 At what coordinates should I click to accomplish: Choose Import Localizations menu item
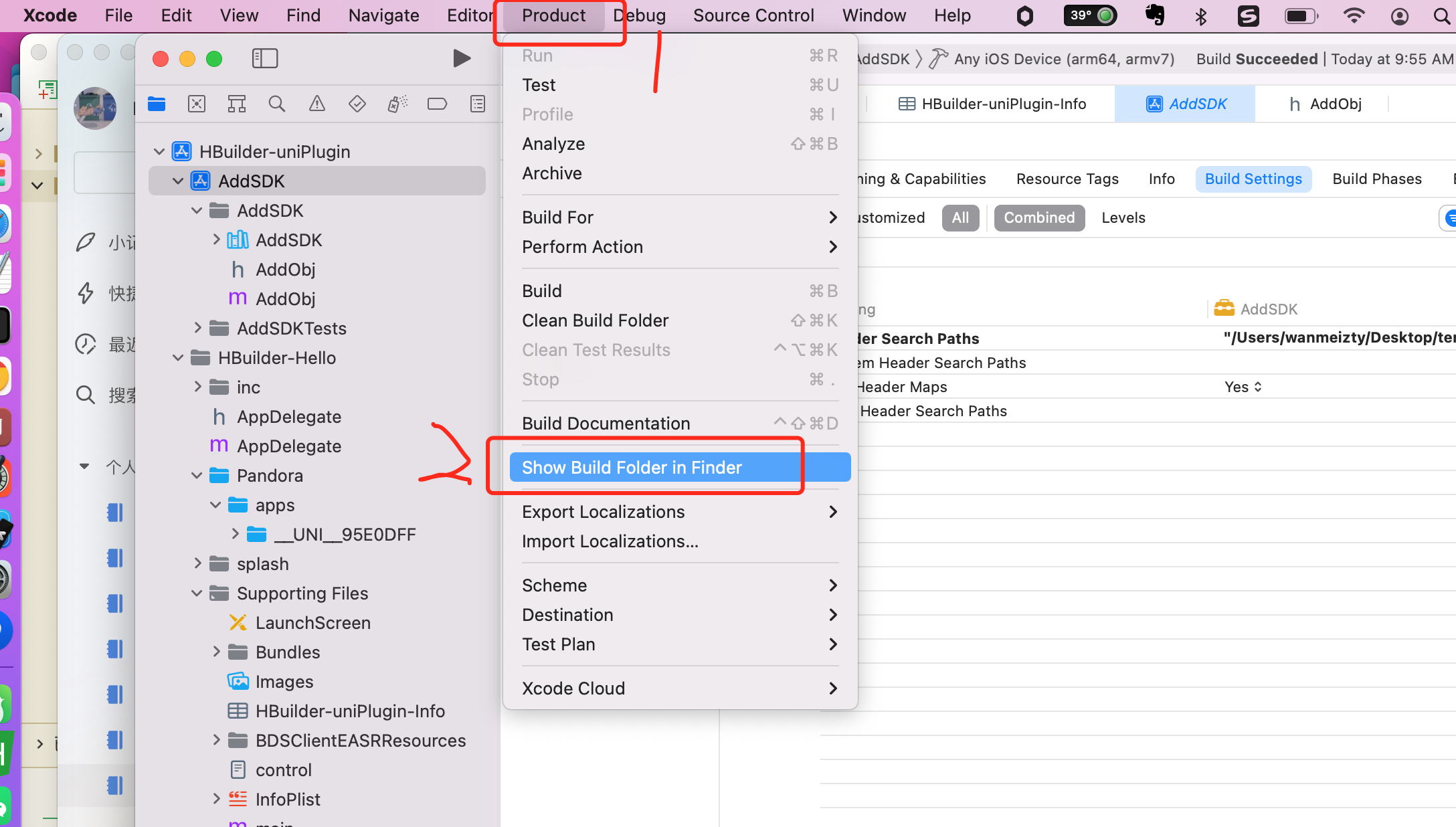tap(680, 541)
